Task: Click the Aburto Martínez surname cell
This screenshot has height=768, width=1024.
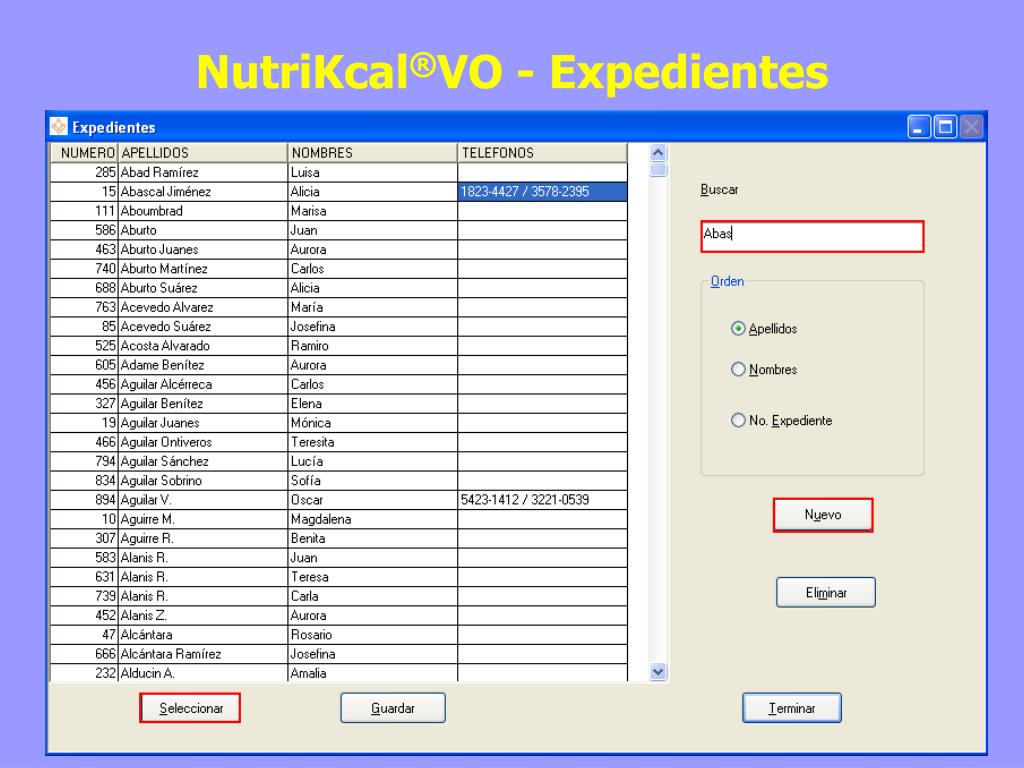Action: 203,268
